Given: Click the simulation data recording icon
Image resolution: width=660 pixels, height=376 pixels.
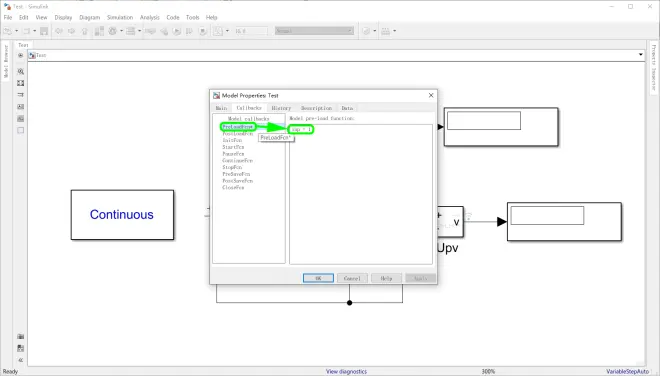Looking at the screenshot, I should point(218,31).
